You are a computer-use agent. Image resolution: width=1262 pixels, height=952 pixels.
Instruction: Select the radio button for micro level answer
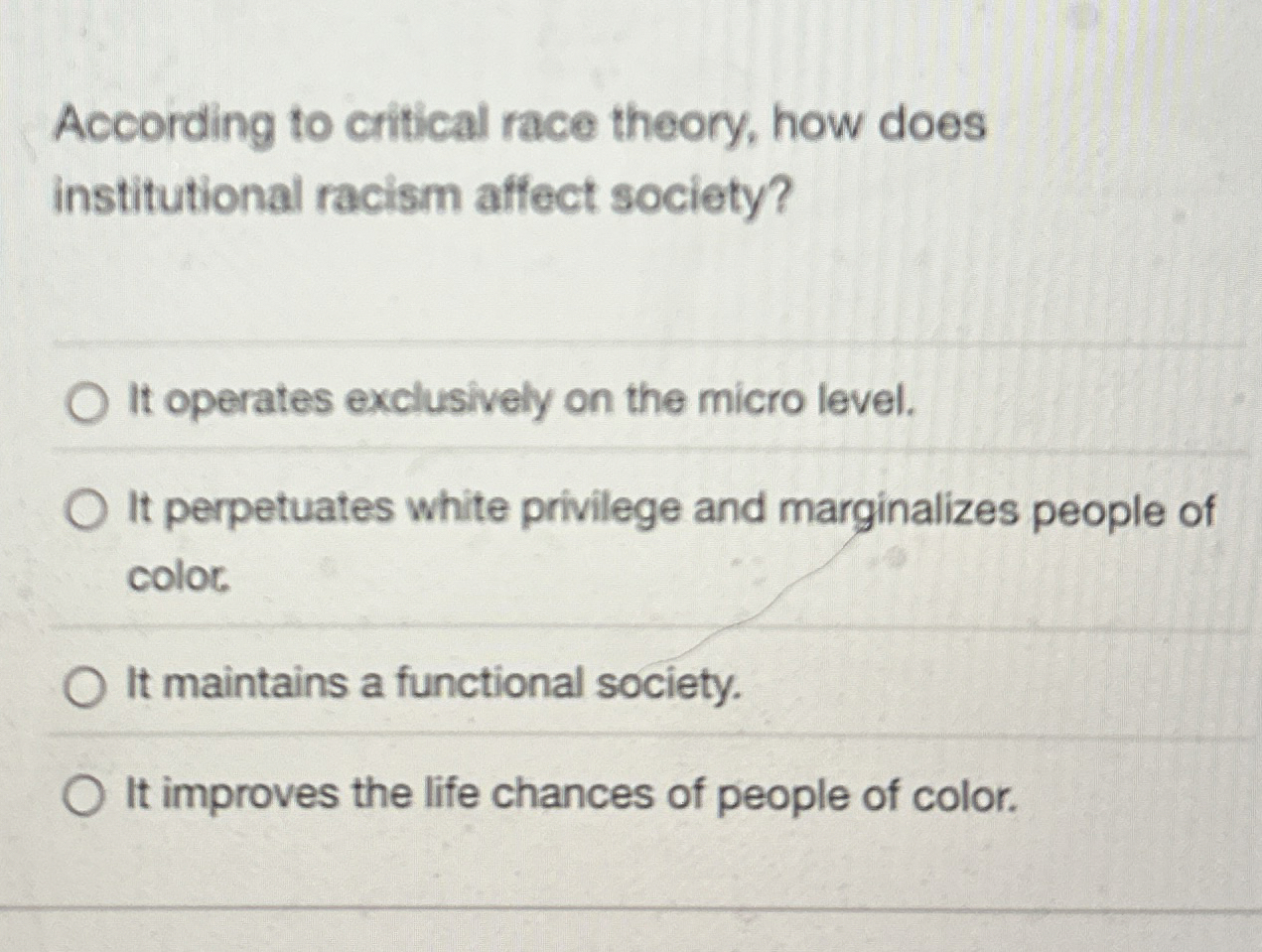(x=85, y=403)
